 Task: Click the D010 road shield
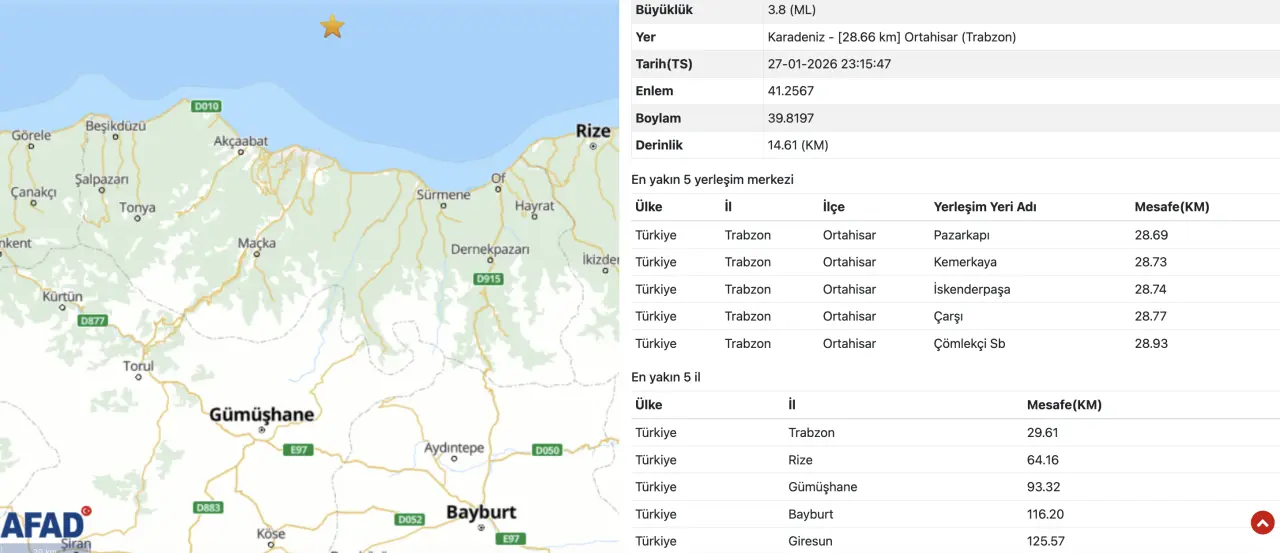pyautogui.click(x=206, y=106)
